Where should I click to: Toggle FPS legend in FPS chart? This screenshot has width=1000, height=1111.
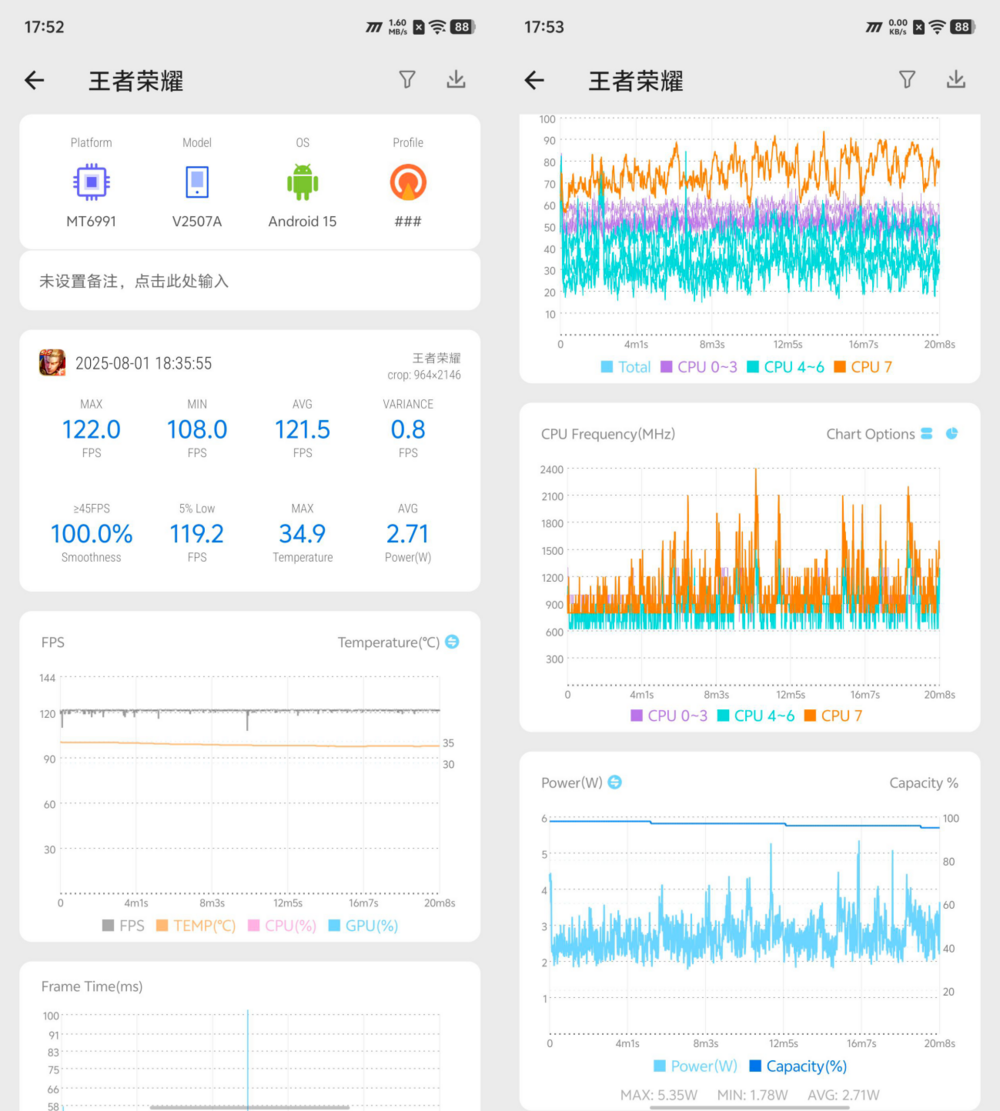click(123, 925)
